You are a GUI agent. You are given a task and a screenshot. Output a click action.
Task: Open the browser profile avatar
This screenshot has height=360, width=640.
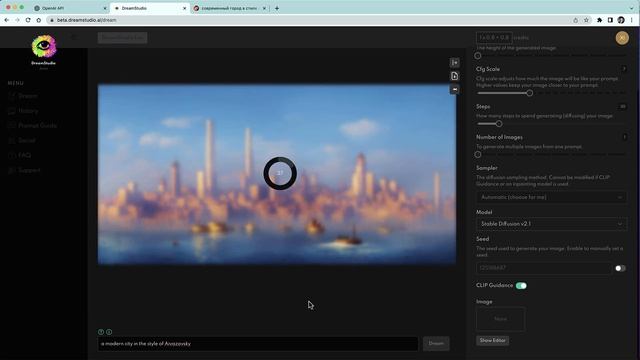tap(621, 20)
